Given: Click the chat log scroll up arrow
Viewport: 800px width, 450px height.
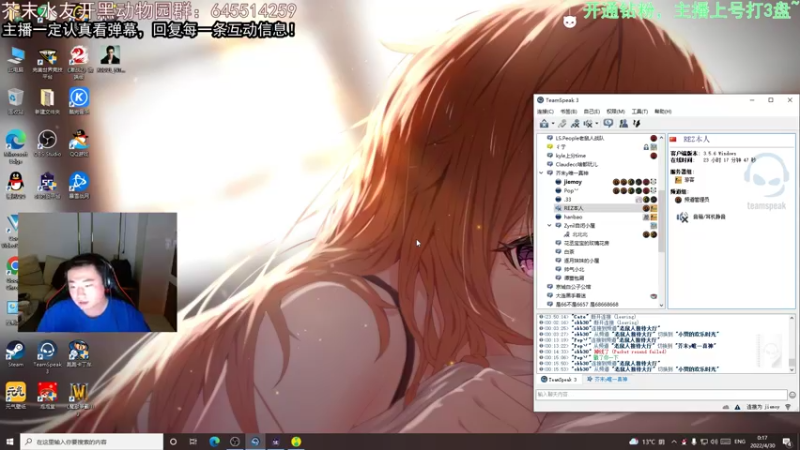Looking at the screenshot, I should tap(792, 318).
